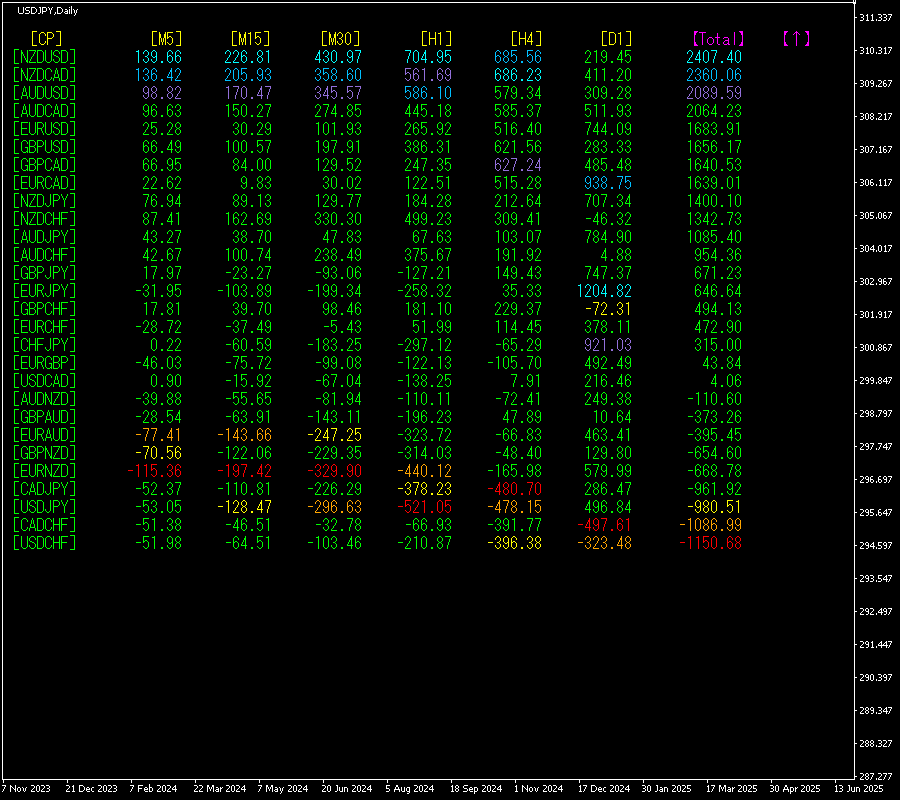The height and width of the screenshot is (800, 900).
Task: Click USDJPY H1 value -521.05
Action: click(x=424, y=507)
